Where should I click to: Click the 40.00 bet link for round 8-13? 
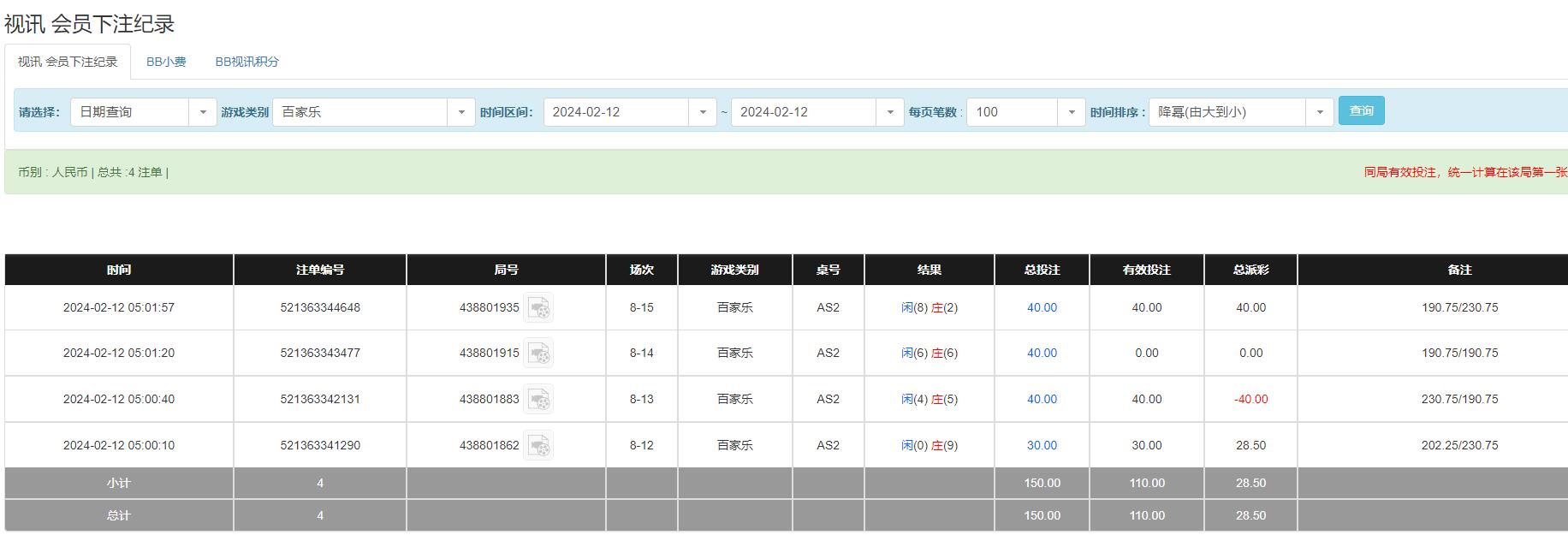pos(1042,400)
